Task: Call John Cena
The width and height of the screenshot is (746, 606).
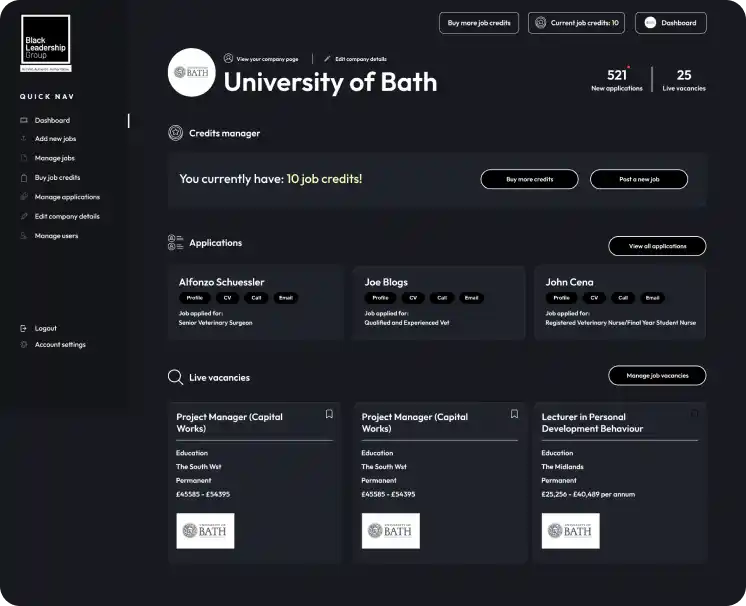Action: coord(623,298)
